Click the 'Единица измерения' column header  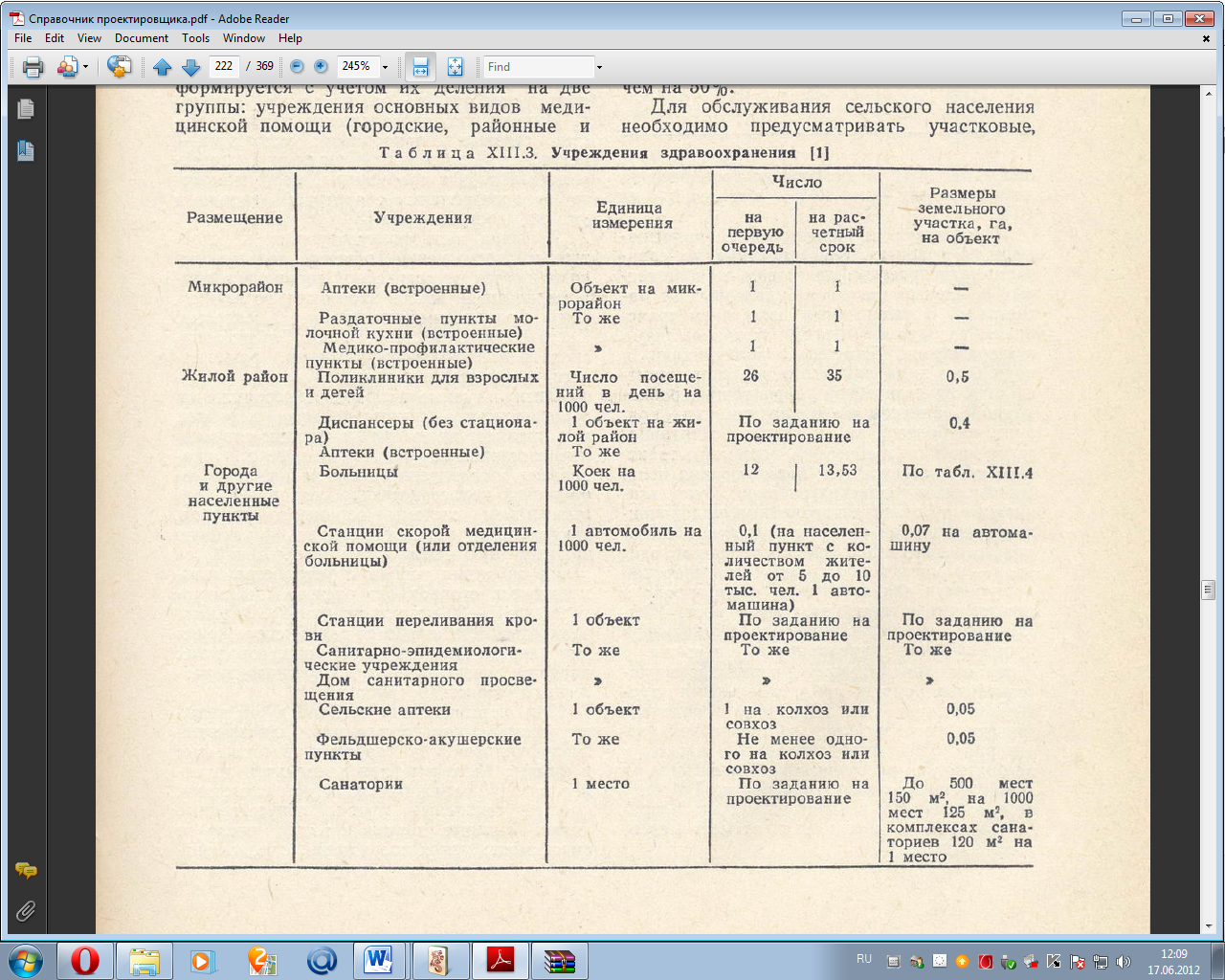(x=631, y=215)
